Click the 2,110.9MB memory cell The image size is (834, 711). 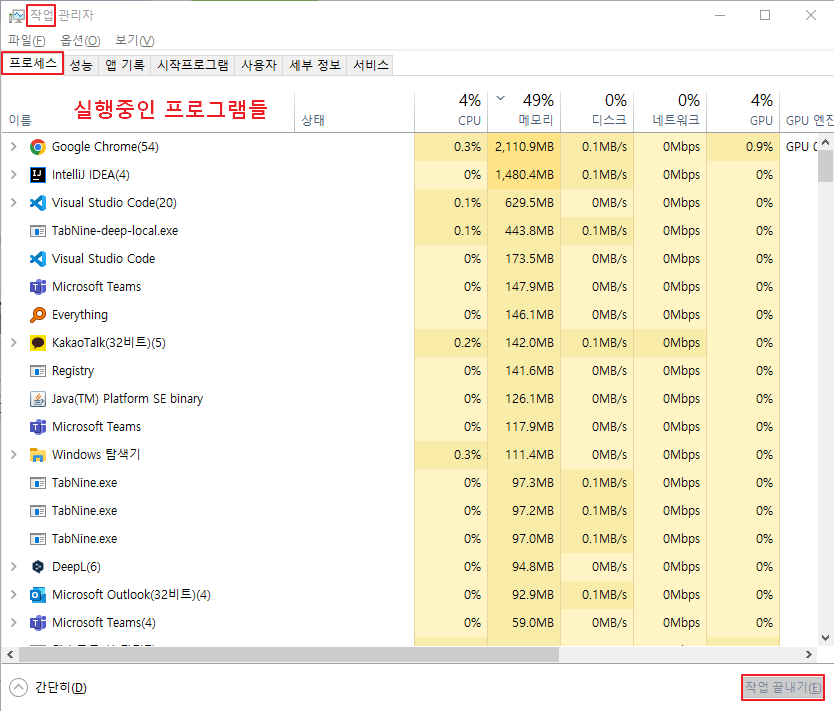(x=524, y=147)
